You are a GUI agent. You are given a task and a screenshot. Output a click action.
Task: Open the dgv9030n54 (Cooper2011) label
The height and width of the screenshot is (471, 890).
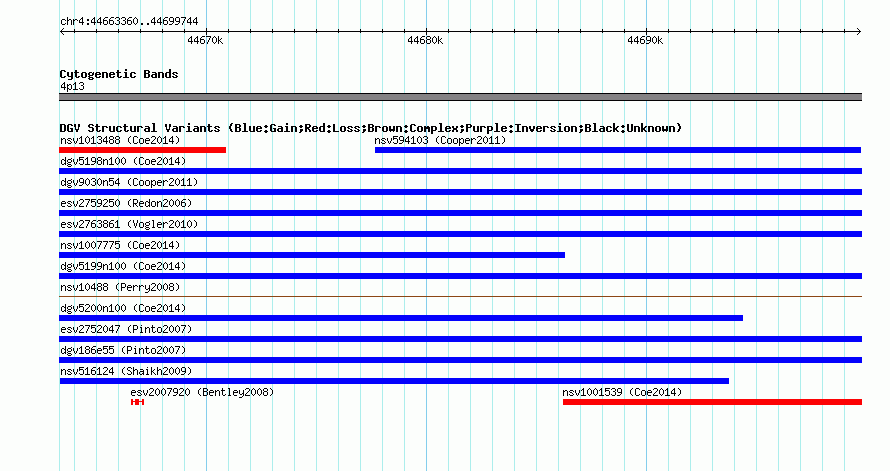click(129, 182)
